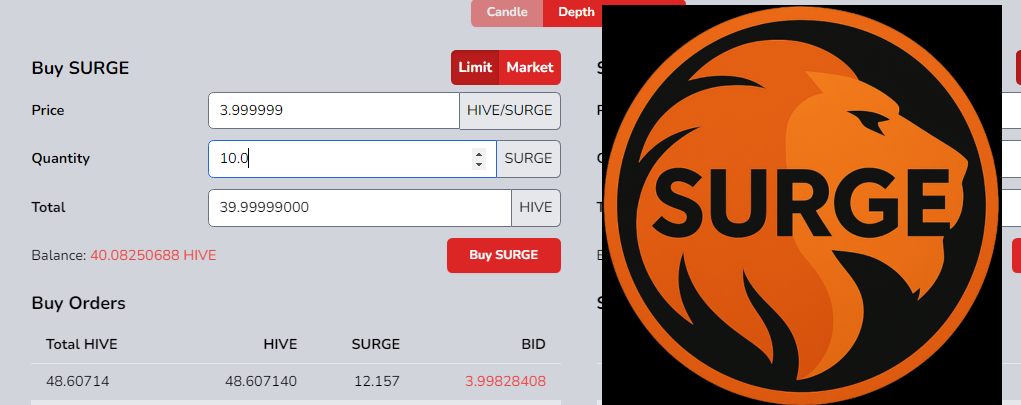Switch to the Depth chart tab
Viewport: 1021px width, 405px height.
click(x=576, y=12)
